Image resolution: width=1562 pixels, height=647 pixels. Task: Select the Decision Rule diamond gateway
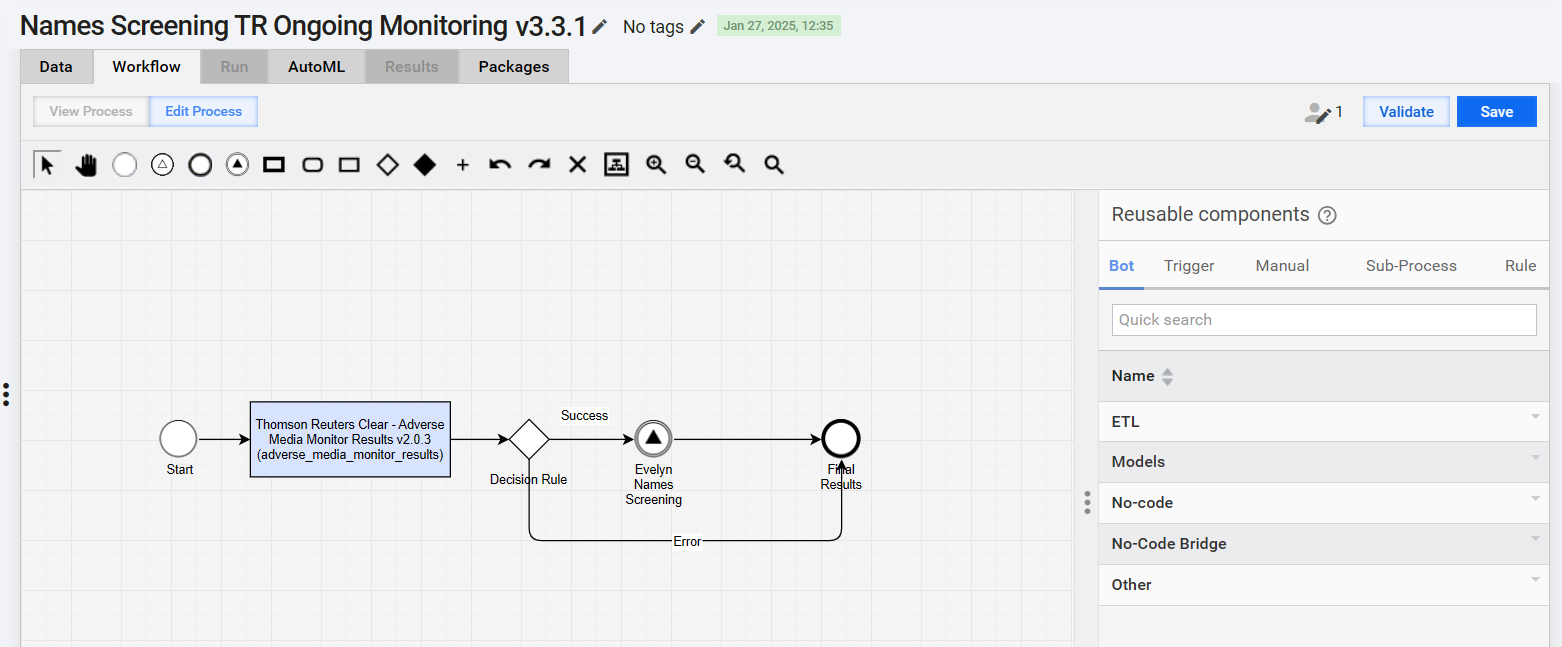pyautogui.click(x=529, y=438)
